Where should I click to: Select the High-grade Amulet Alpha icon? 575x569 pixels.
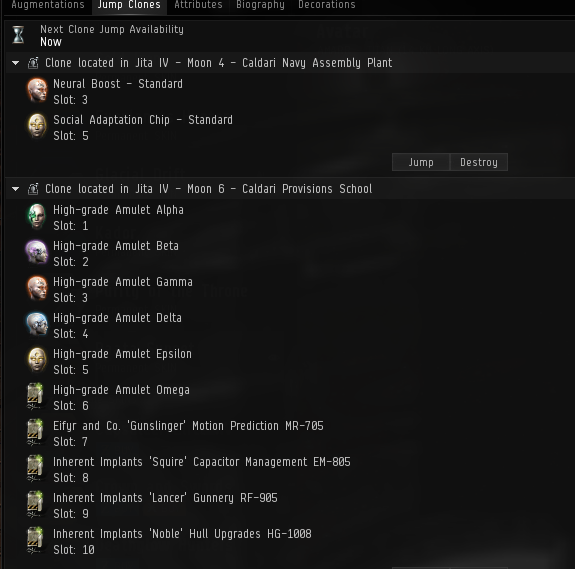[x=37, y=217]
